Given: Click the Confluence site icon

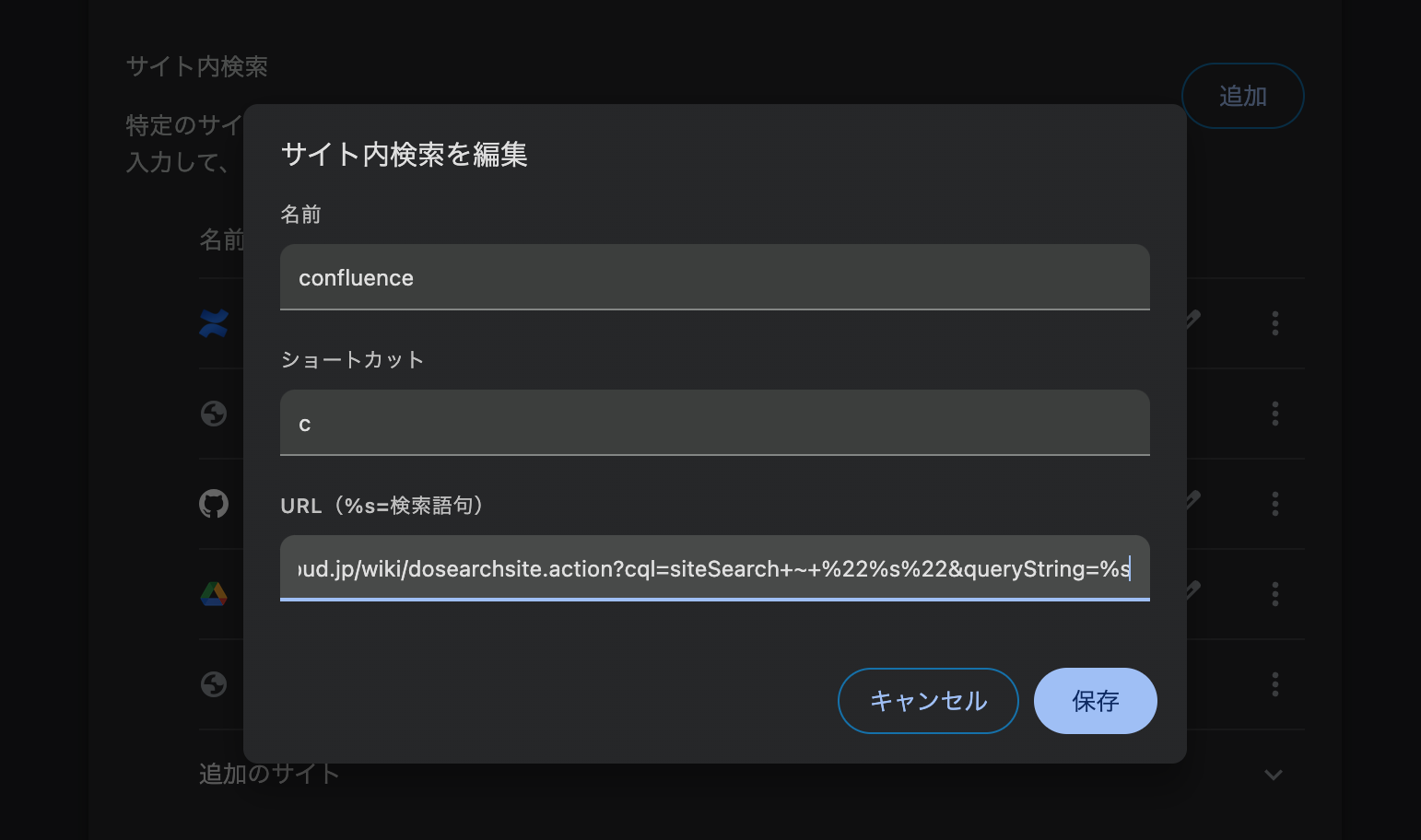Looking at the screenshot, I should tap(213, 324).
